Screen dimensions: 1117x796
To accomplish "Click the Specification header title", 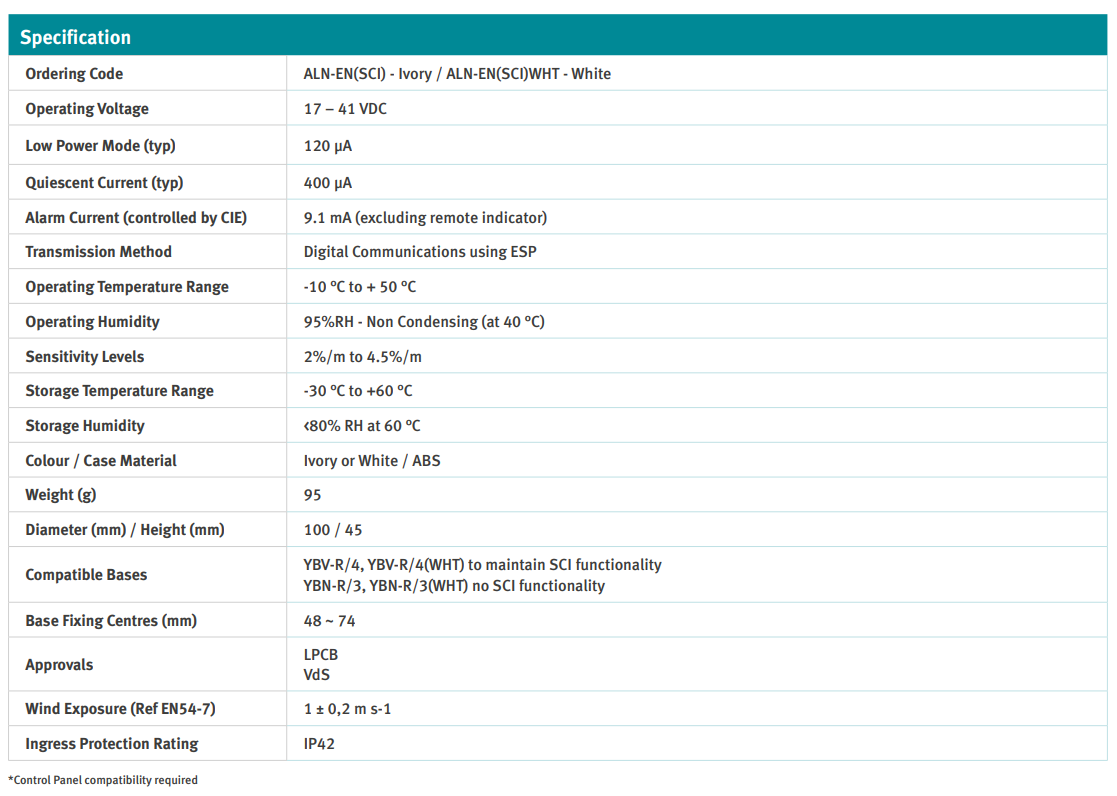I will (76, 38).
